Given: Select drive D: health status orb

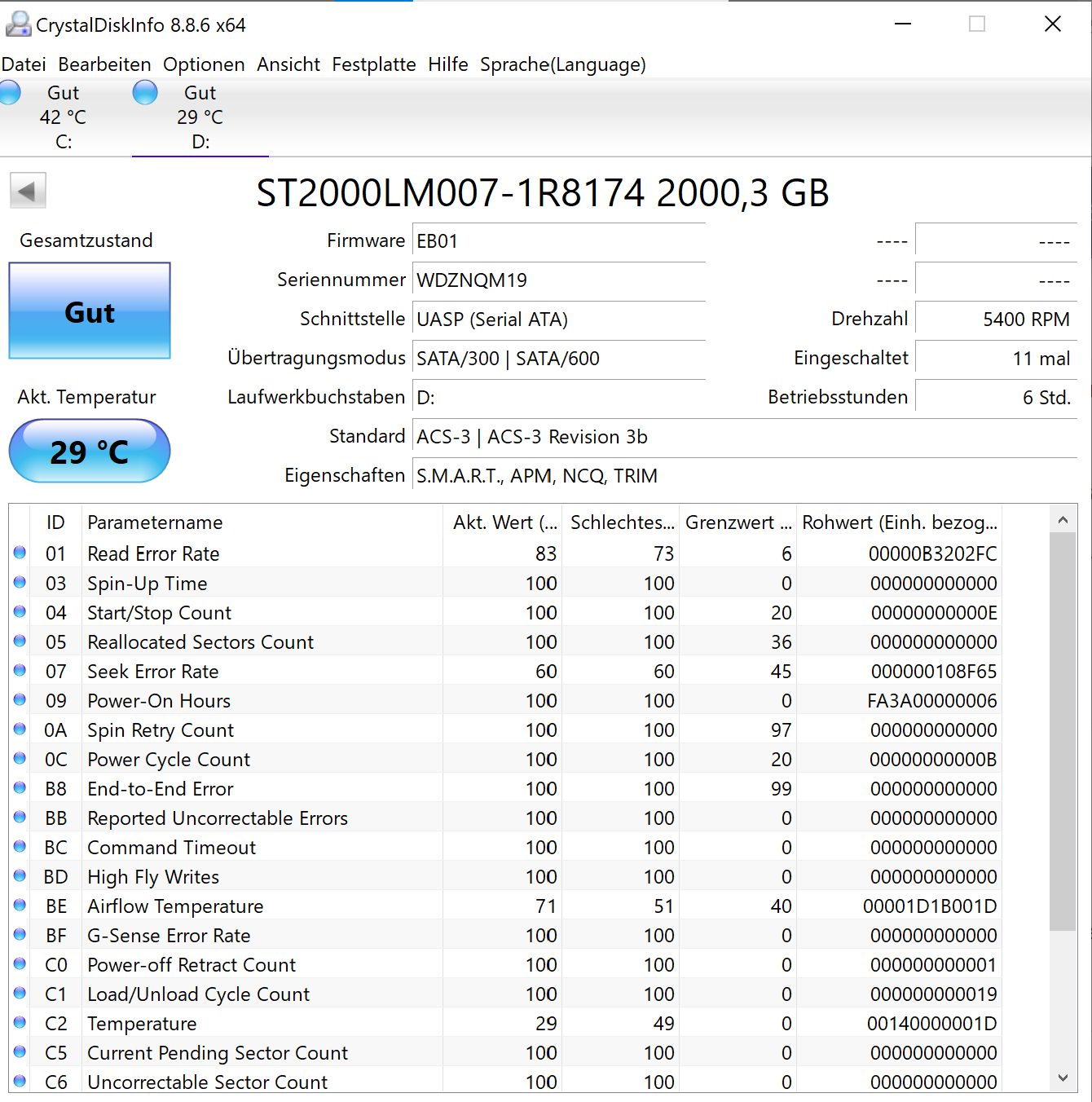Looking at the screenshot, I should (145, 92).
